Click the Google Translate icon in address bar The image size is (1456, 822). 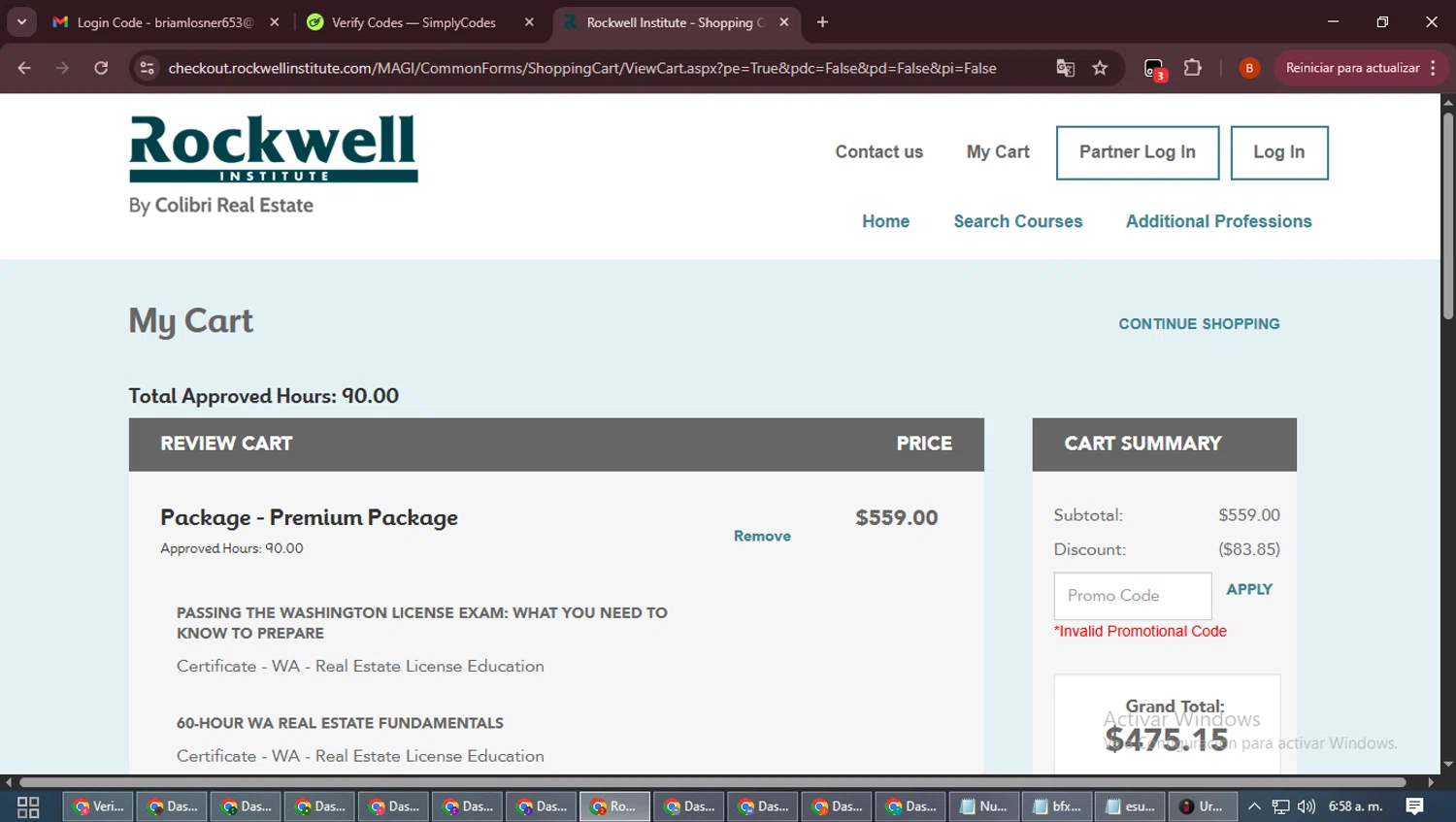1065,68
